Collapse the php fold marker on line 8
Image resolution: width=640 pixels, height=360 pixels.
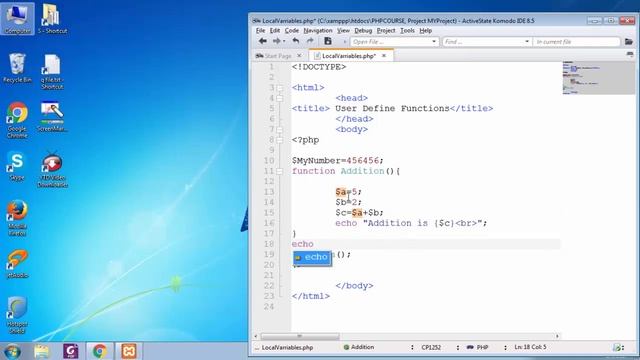[x=280, y=140]
